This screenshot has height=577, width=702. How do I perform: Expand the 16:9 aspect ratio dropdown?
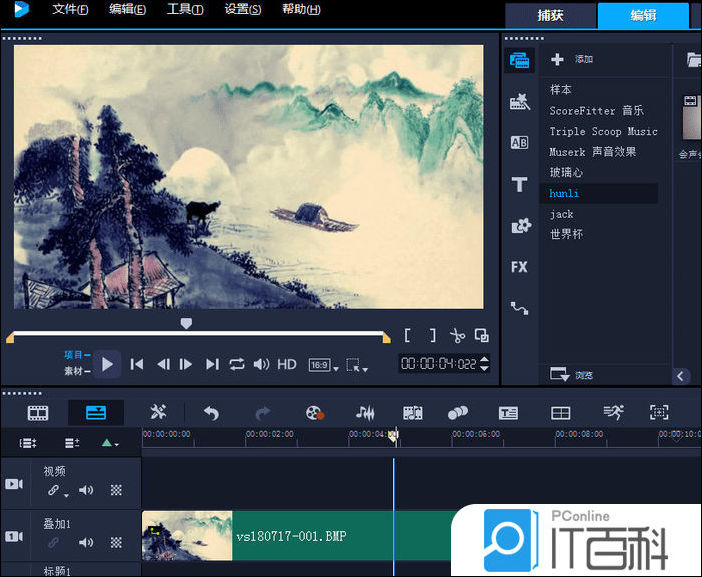[322, 365]
